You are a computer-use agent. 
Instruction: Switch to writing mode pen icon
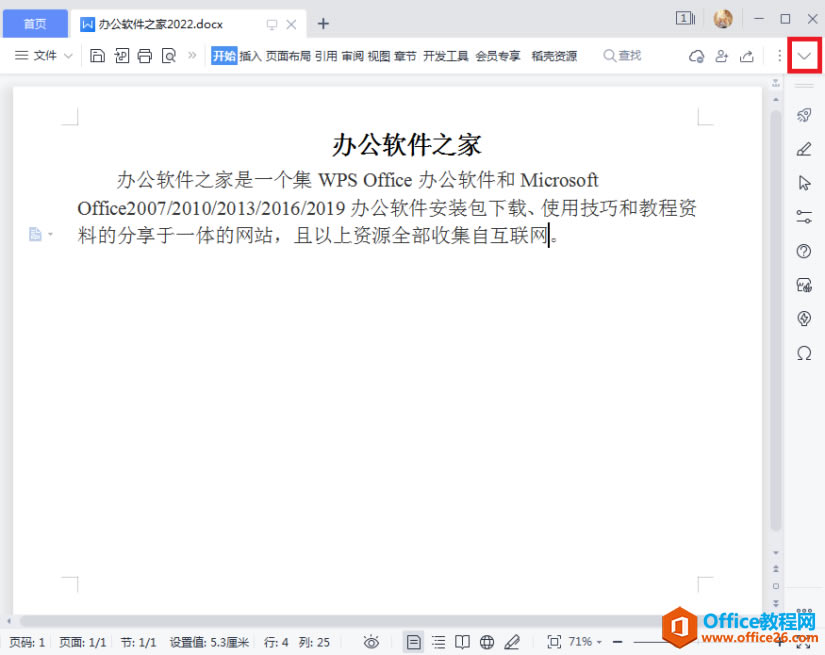click(512, 642)
